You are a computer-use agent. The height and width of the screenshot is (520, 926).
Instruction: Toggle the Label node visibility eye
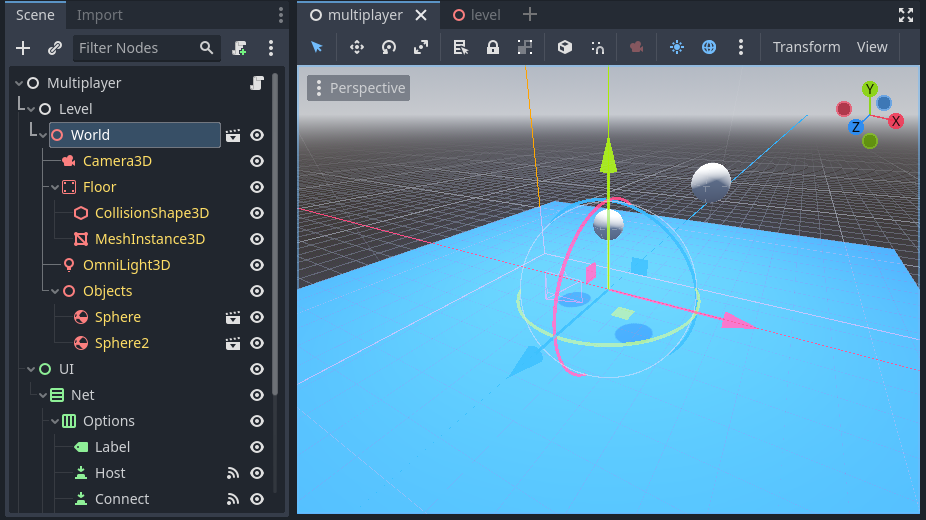pos(257,447)
